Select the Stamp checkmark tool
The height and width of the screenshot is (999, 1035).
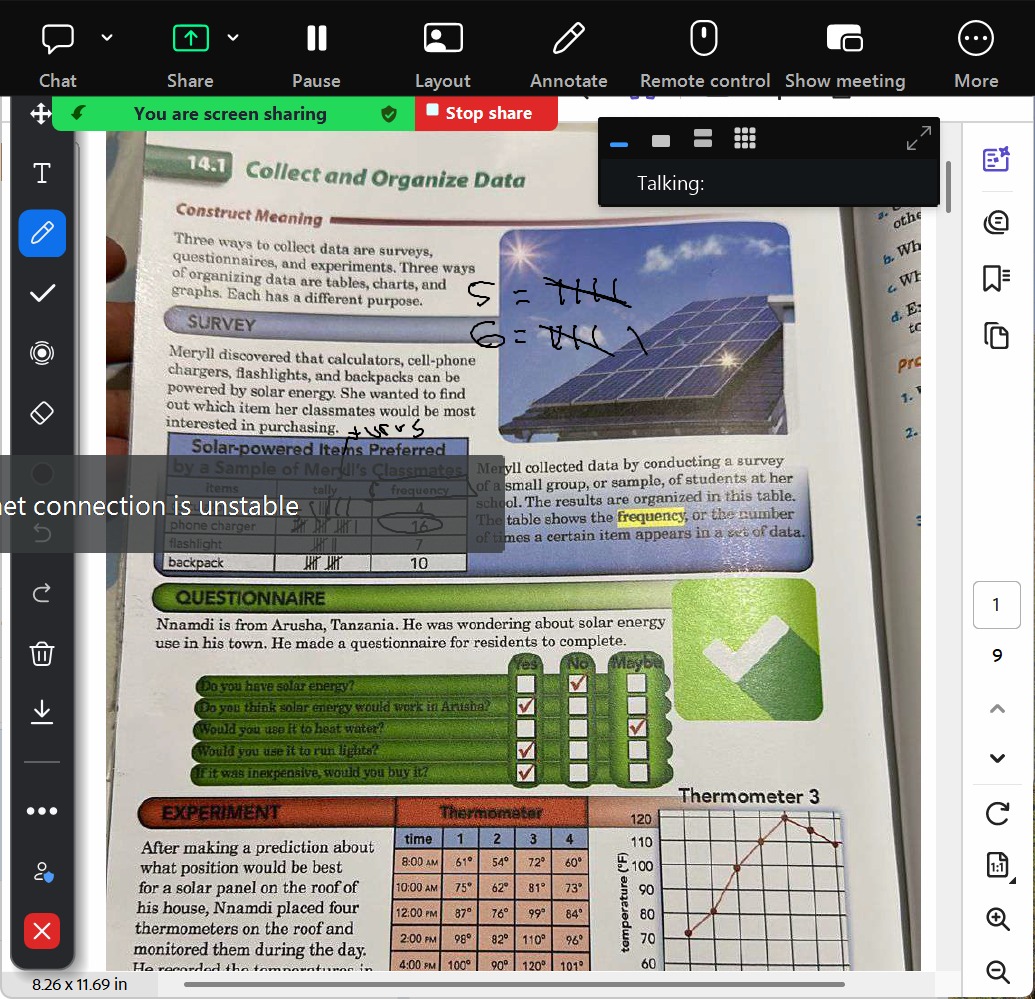[42, 293]
